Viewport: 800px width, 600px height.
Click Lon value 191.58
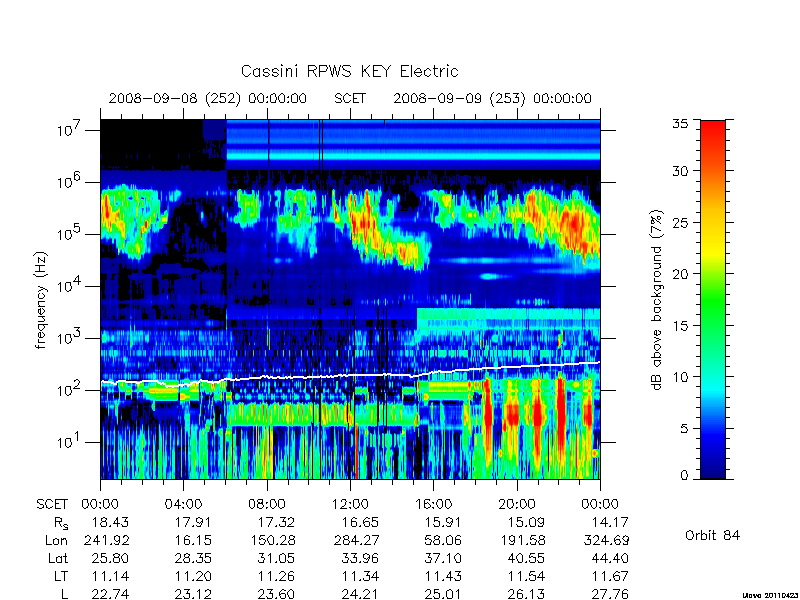(522, 540)
